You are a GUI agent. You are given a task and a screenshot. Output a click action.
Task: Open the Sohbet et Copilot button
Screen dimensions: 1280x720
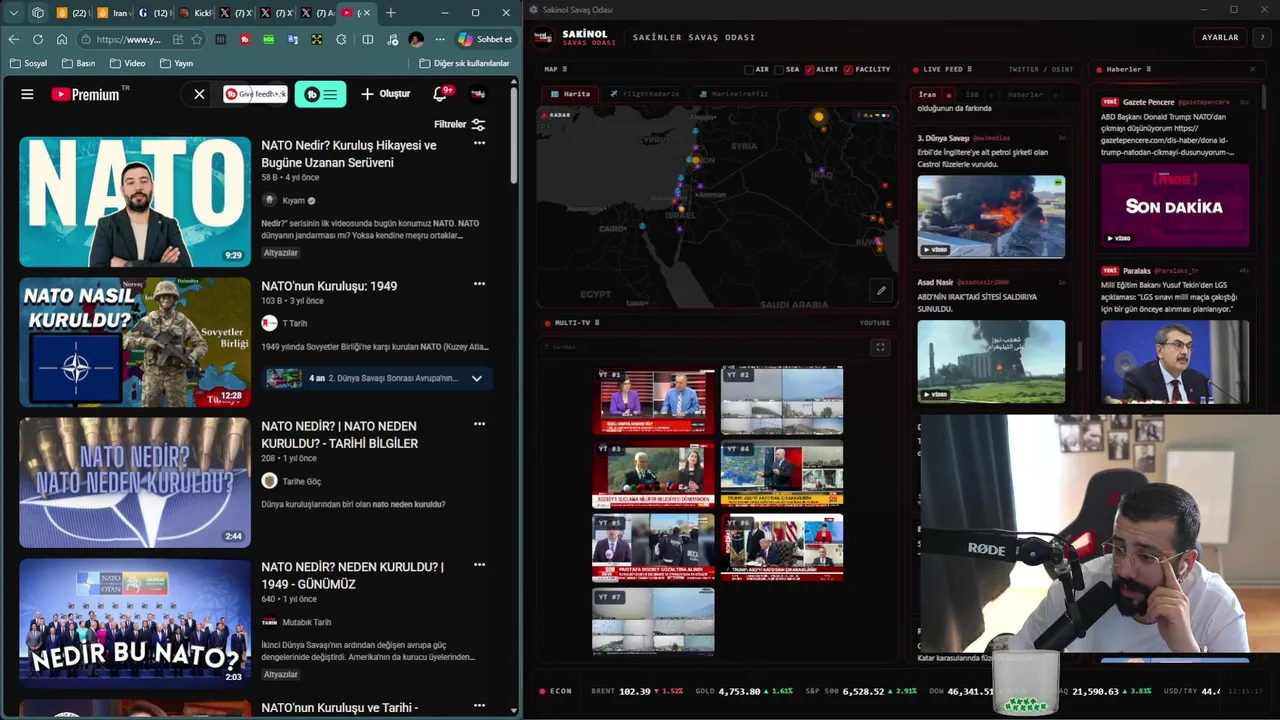[x=484, y=39]
